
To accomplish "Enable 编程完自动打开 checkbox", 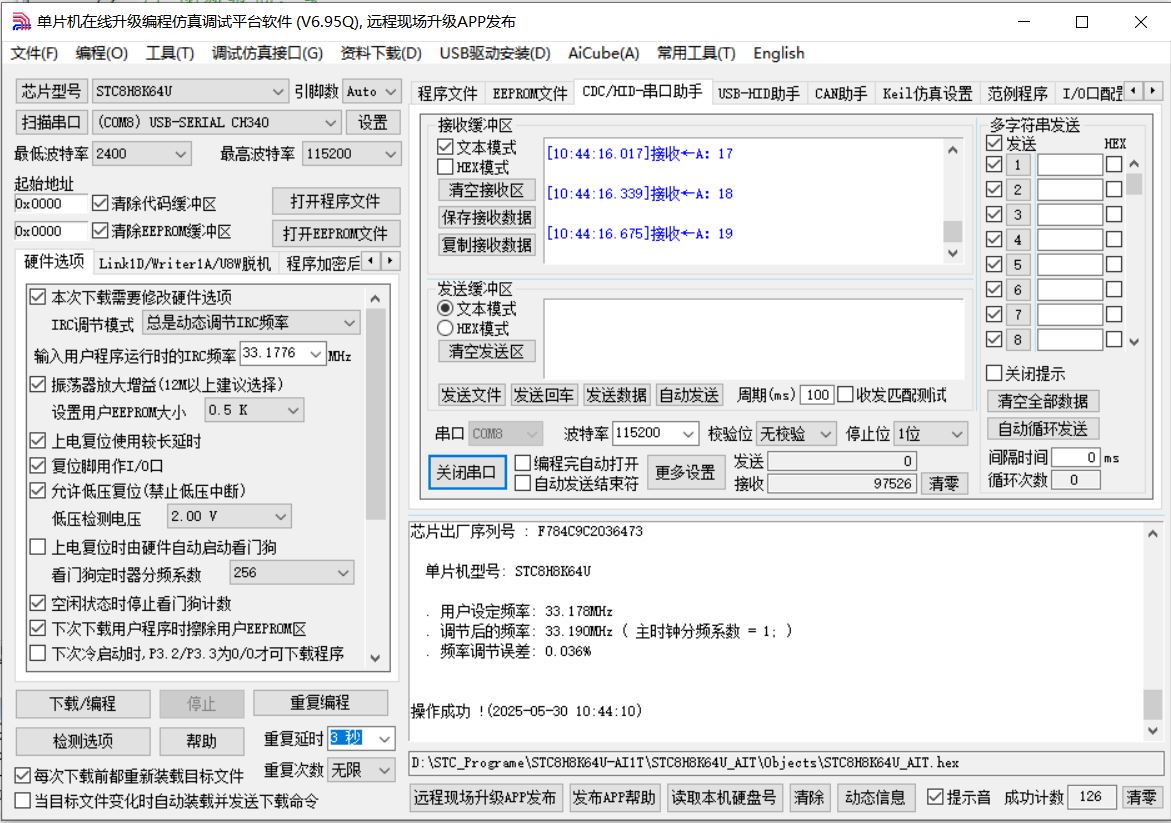I will (x=523, y=463).
